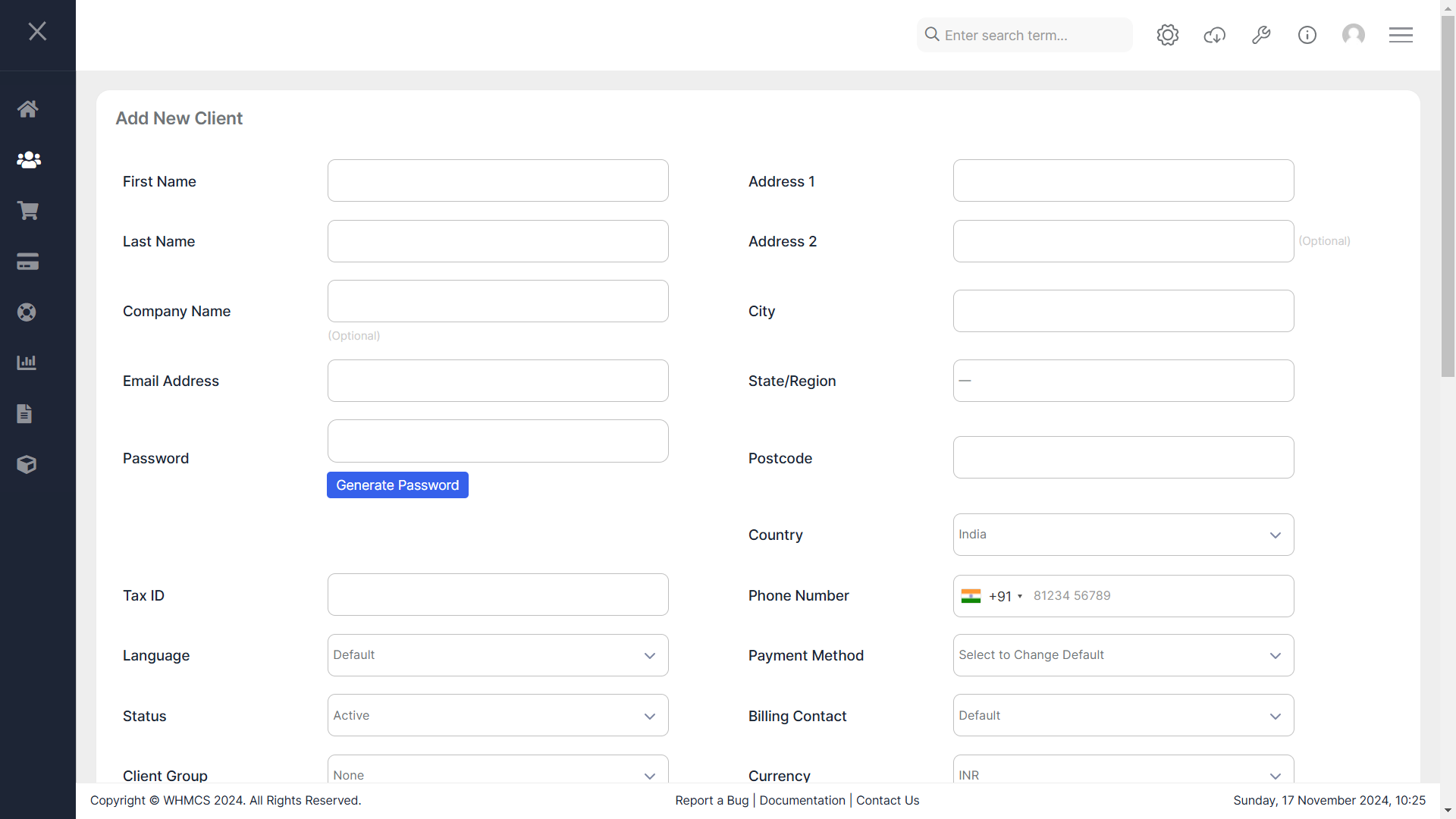Open Reports bar chart sidebar icon
Viewport: 1456px width, 819px height.
(27, 362)
